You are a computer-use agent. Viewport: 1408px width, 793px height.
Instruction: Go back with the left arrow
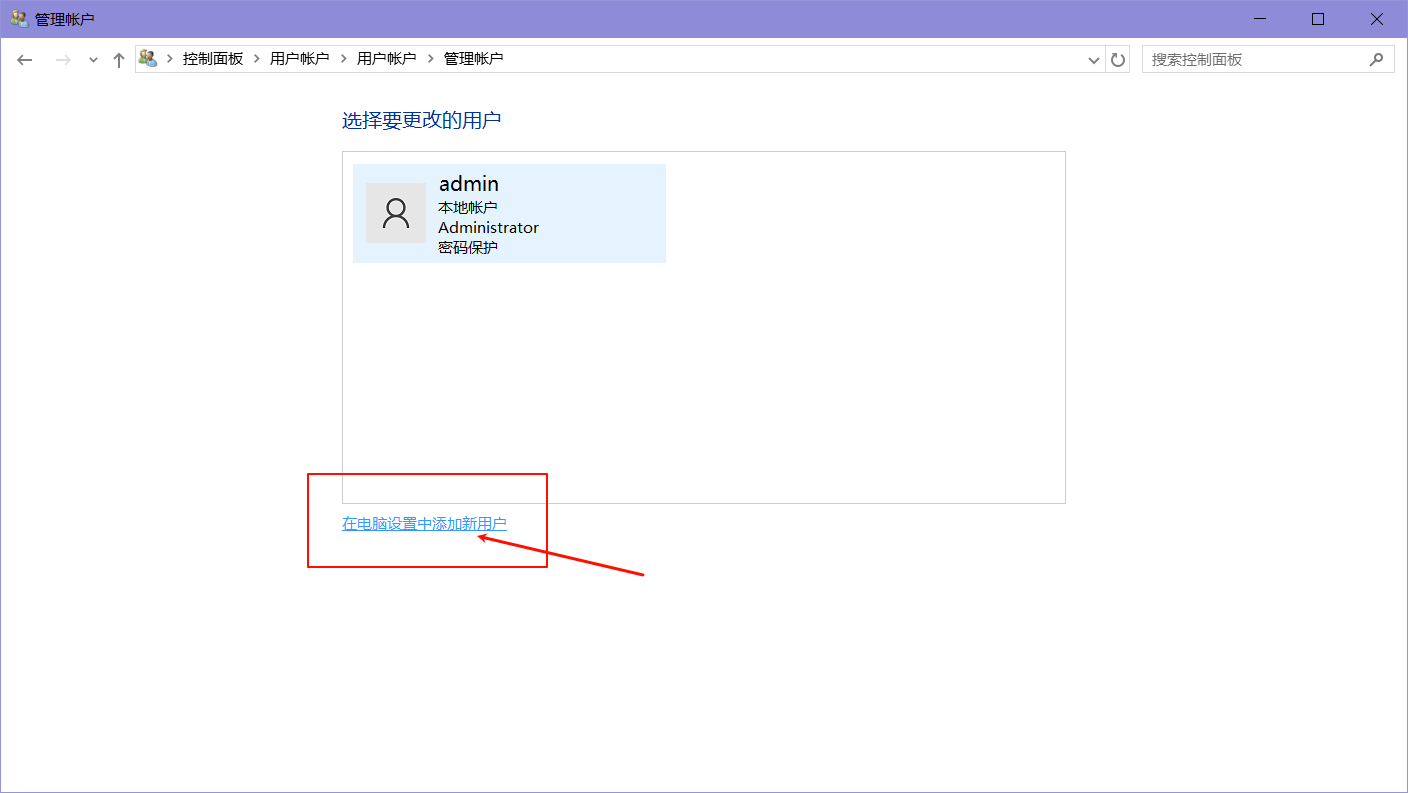pos(25,60)
